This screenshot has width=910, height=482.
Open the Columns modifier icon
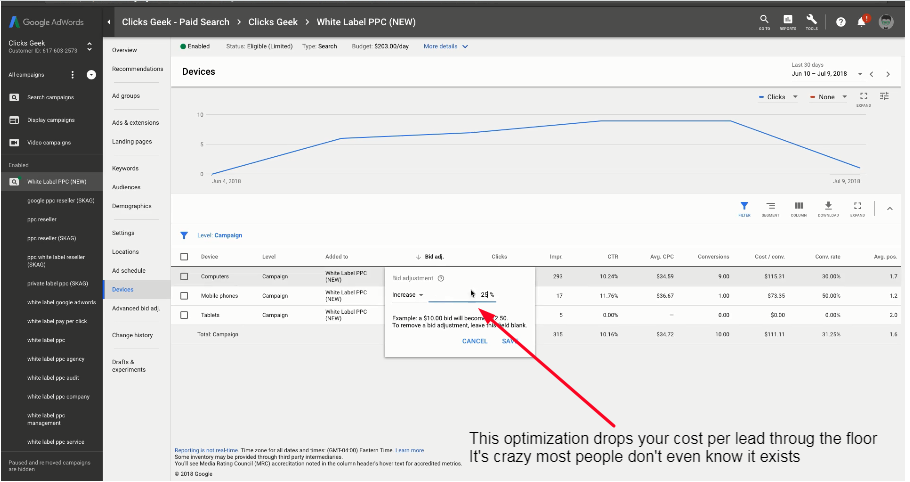(x=799, y=208)
